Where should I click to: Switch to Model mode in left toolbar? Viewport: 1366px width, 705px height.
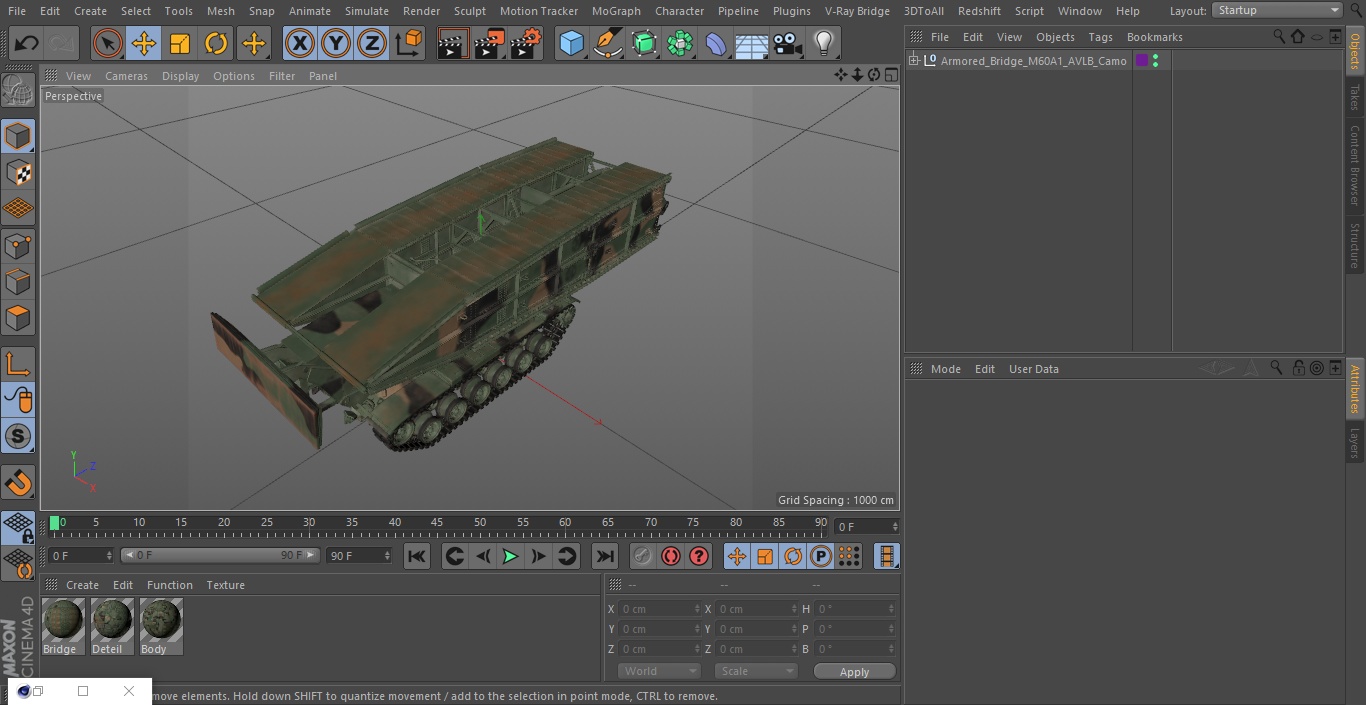(x=18, y=136)
